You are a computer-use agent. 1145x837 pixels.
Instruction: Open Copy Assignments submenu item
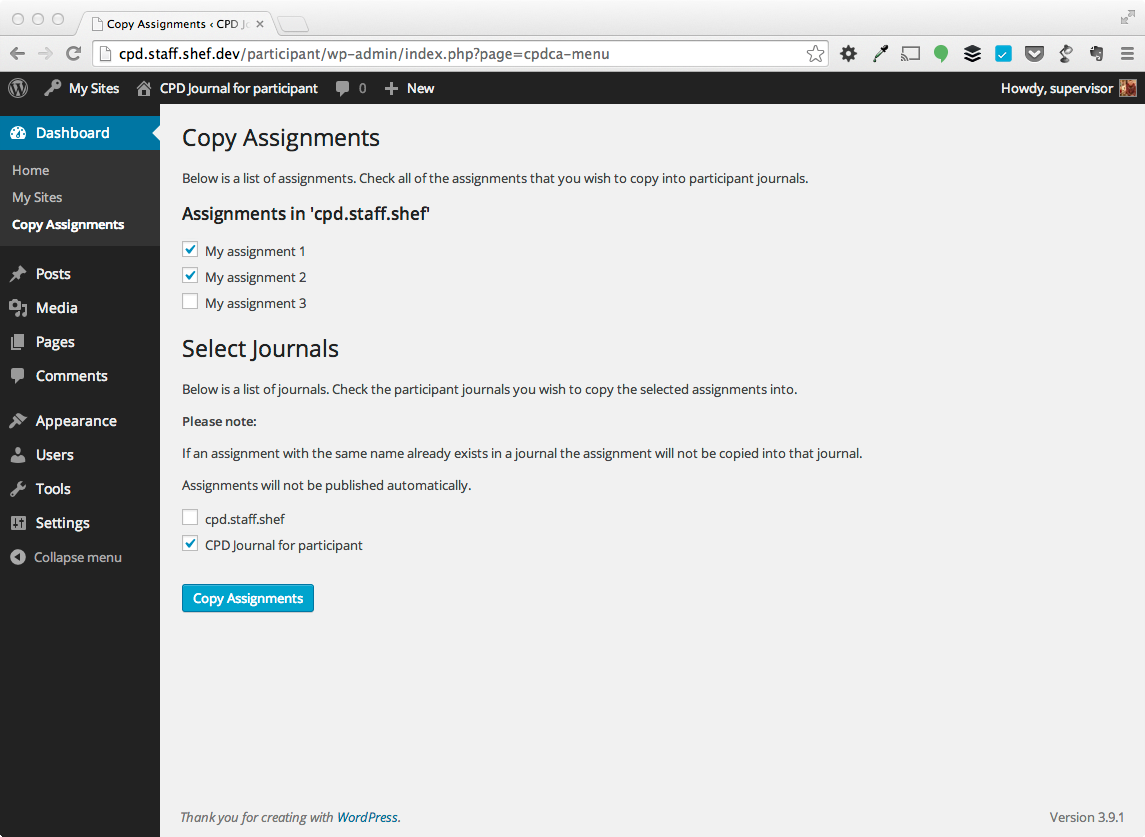pyautogui.click(x=68, y=224)
